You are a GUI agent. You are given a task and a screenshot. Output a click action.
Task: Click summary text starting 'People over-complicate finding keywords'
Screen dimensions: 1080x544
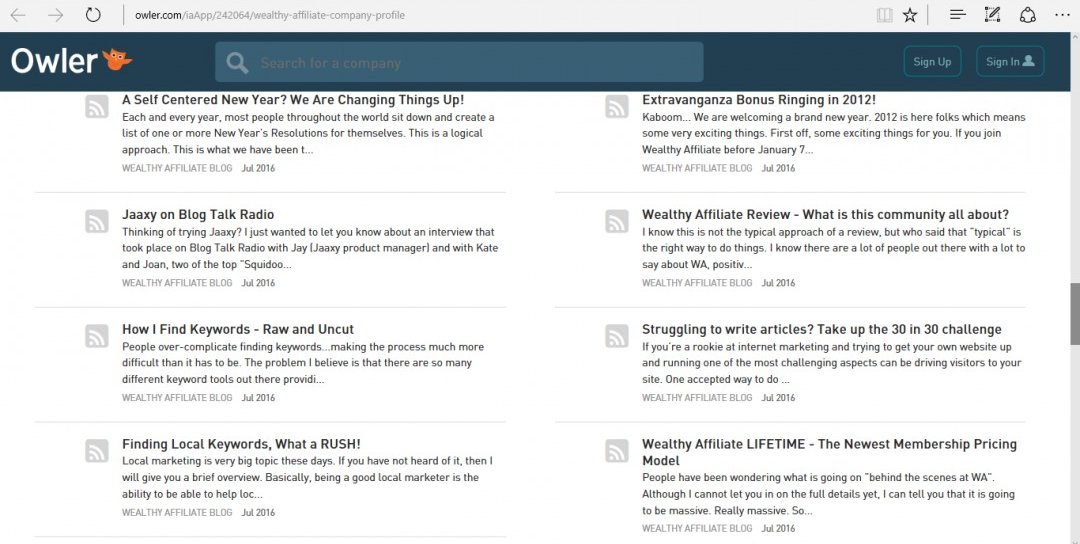pos(303,363)
